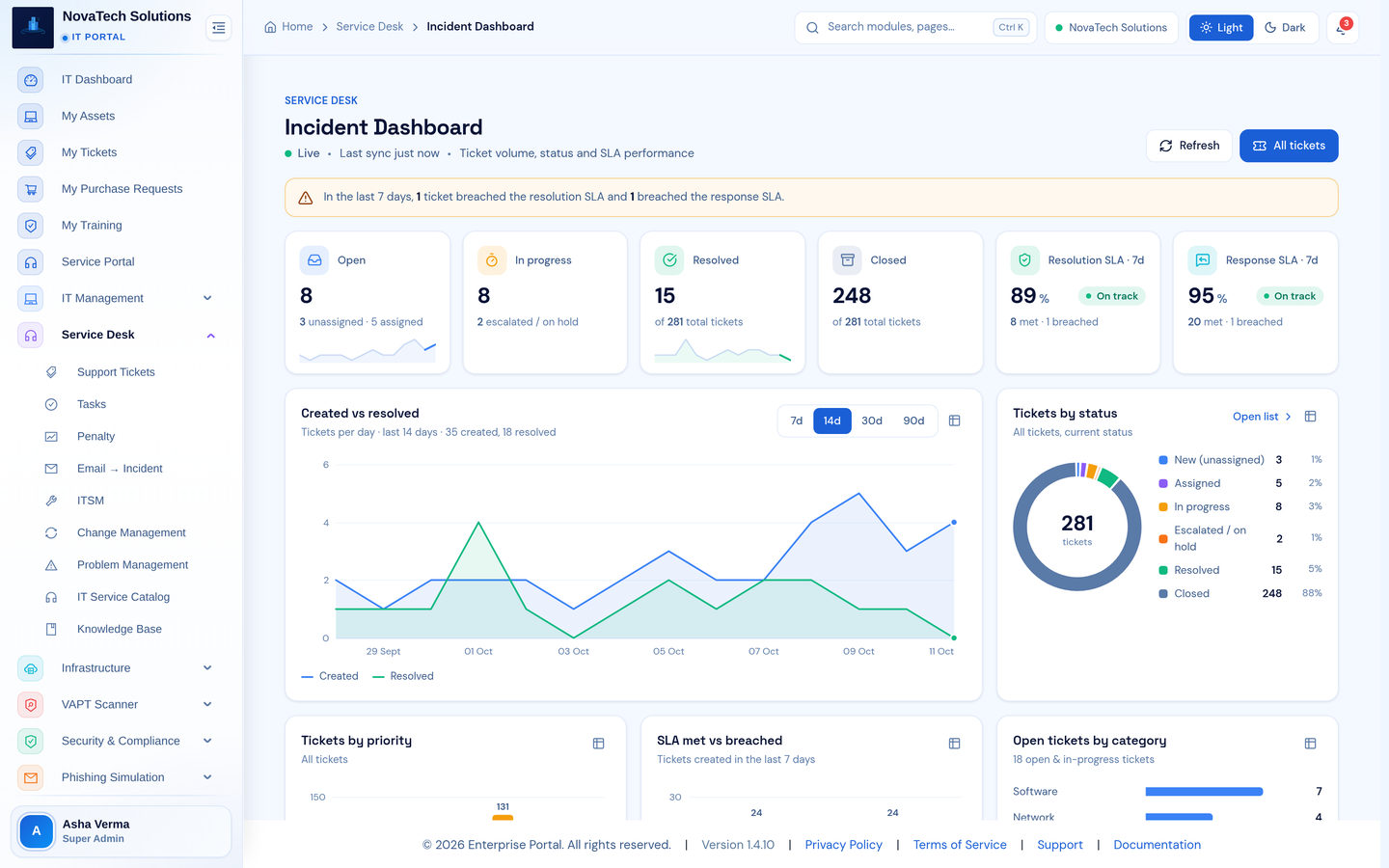The image size is (1389, 868).
Task: Open table view icon in Tickets by status
Action: point(1310,417)
